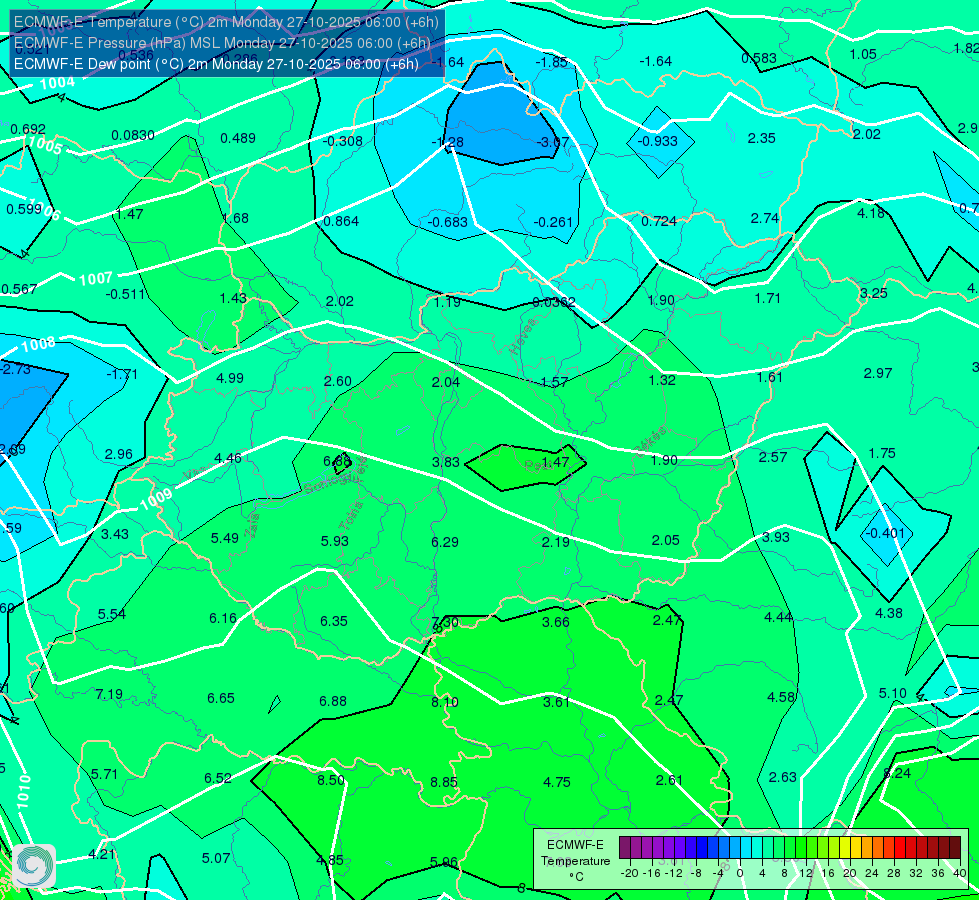Image resolution: width=979 pixels, height=900 pixels.
Task: Pick the purple swatch at -20 in legend
Action: (x=625, y=848)
